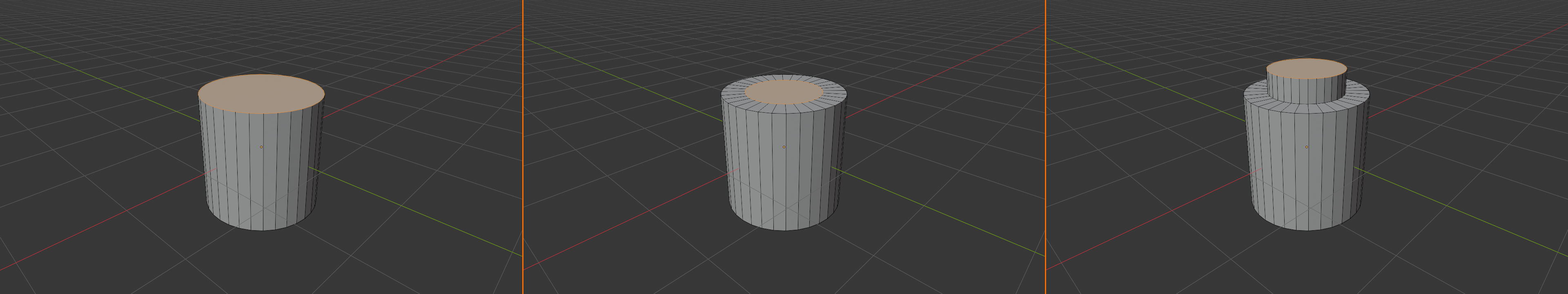The width and height of the screenshot is (1568, 294).
Task: Click the origin dot of the middle cylinder
Action: (x=784, y=147)
